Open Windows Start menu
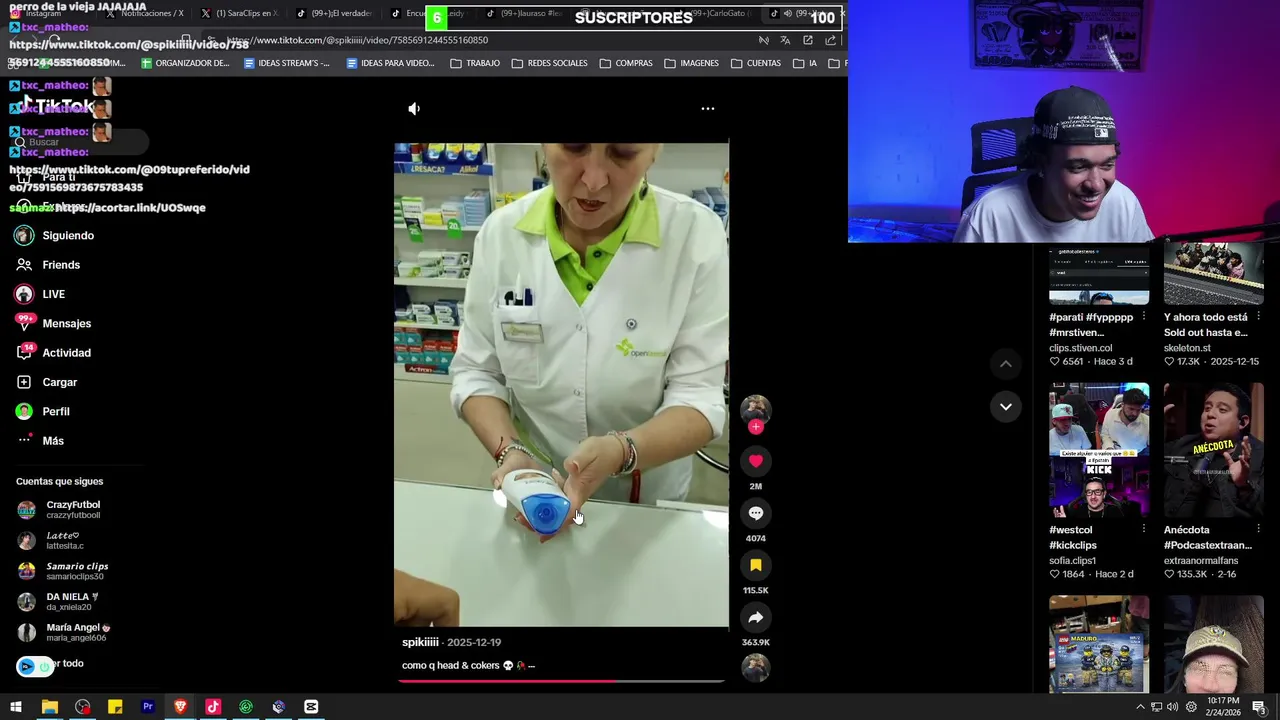The image size is (1280, 720). (16, 707)
